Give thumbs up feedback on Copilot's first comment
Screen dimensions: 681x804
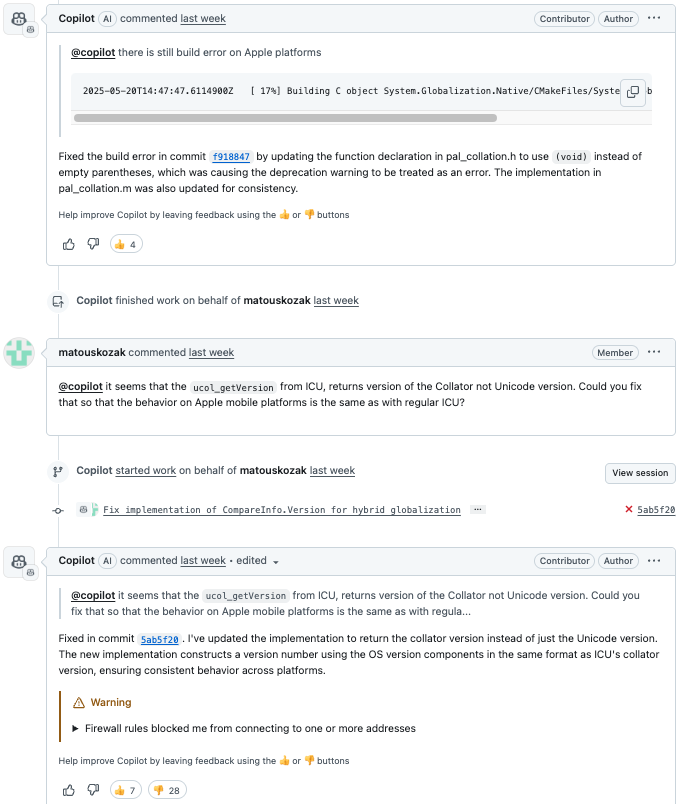click(x=68, y=243)
